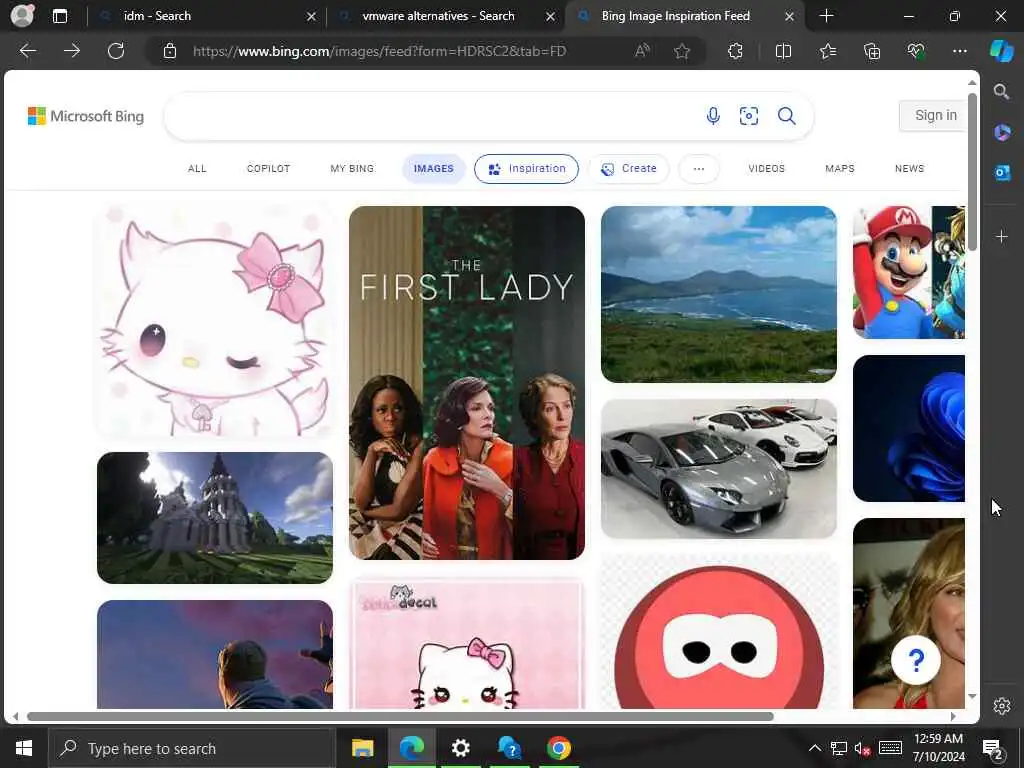Add page to favorites star icon
The height and width of the screenshot is (768, 1024).
682,51
